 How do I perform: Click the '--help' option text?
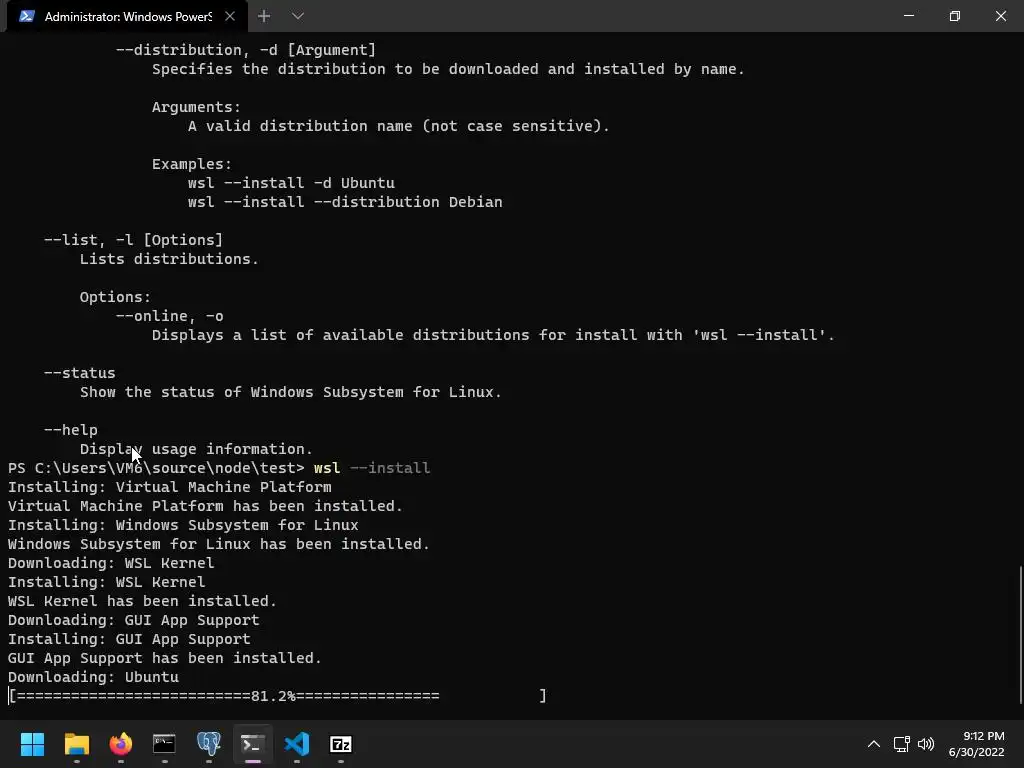coord(71,430)
